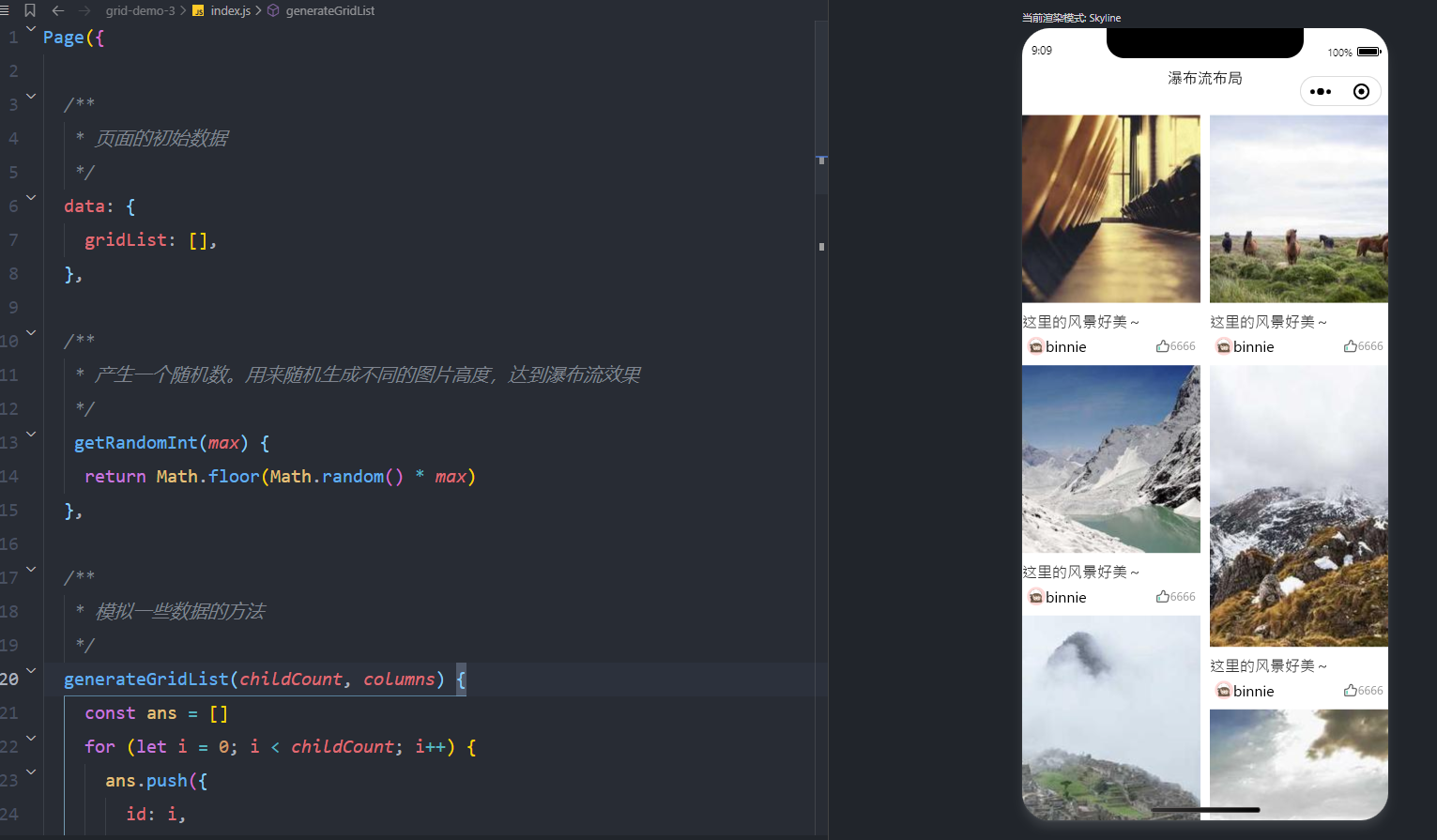Fold the comment block starting at line 3
This screenshot has width=1437, height=840.
tap(31, 96)
